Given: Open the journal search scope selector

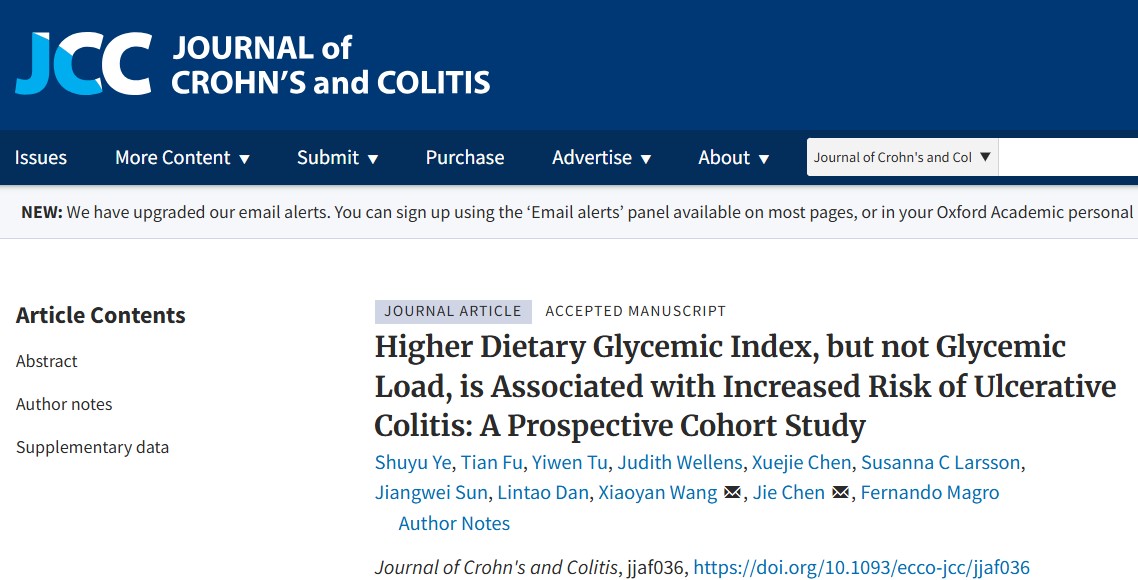Looking at the screenshot, I should pos(902,157).
